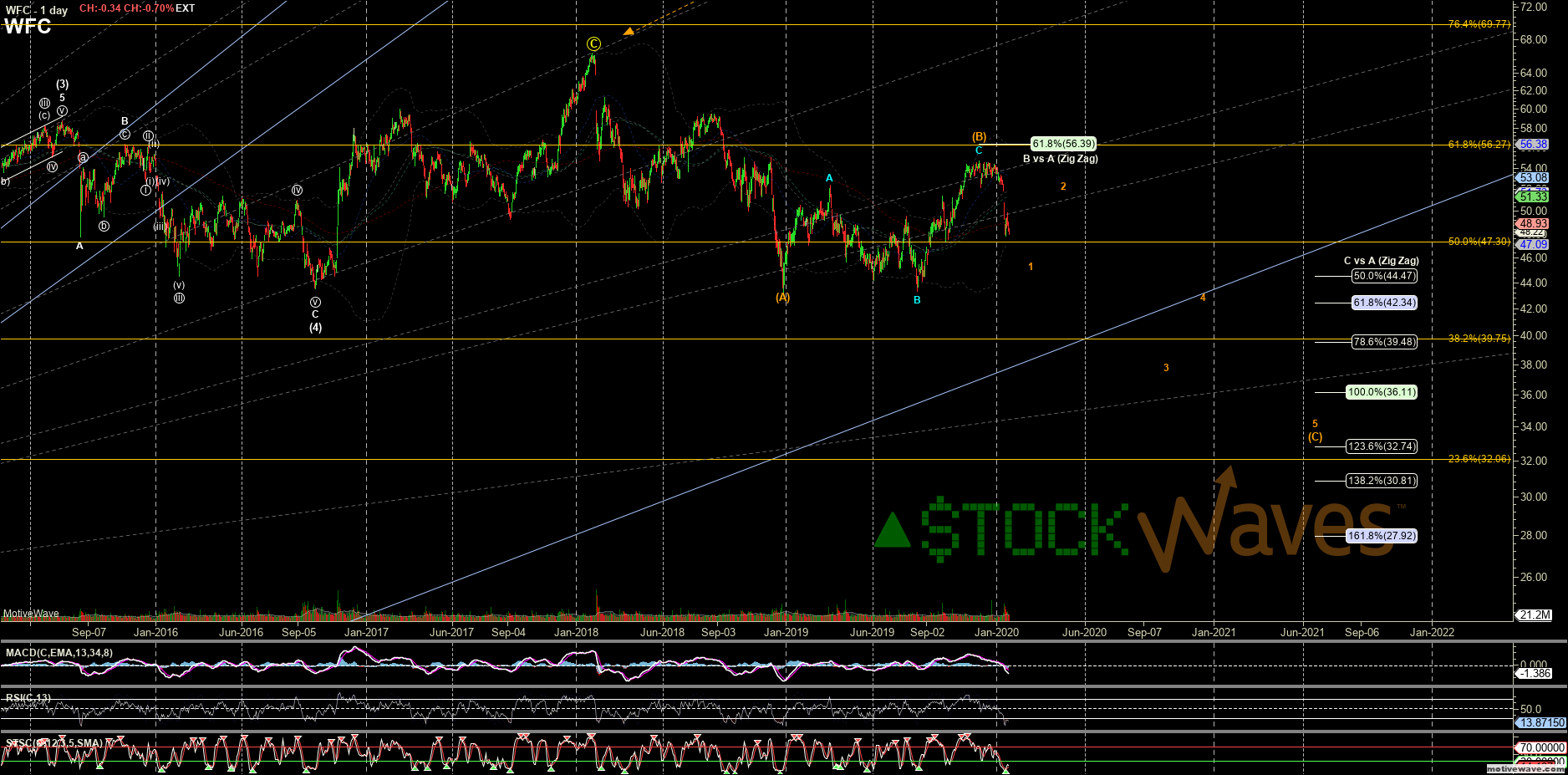Click the 26.00 price axis label

point(1533,578)
